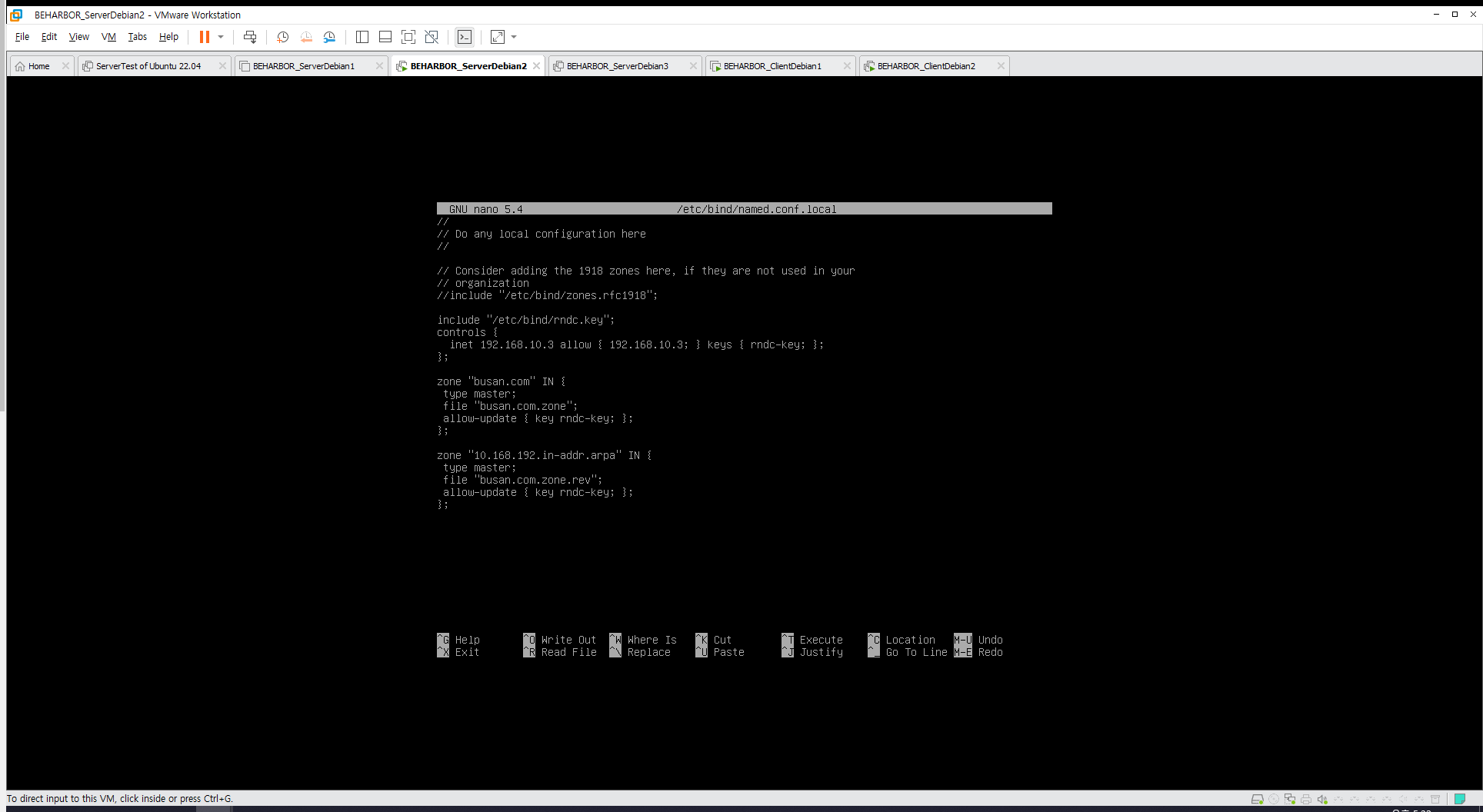This screenshot has width=1483, height=812.
Task: Toggle Unity mode icon
Action: click(432, 37)
